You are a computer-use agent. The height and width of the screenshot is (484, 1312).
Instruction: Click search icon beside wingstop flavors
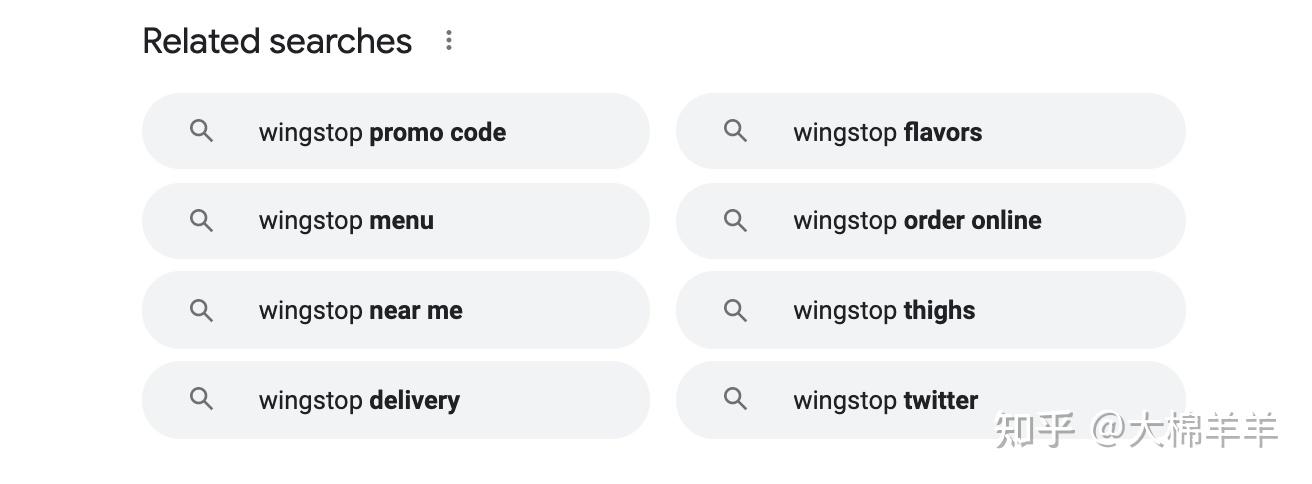tap(736, 131)
